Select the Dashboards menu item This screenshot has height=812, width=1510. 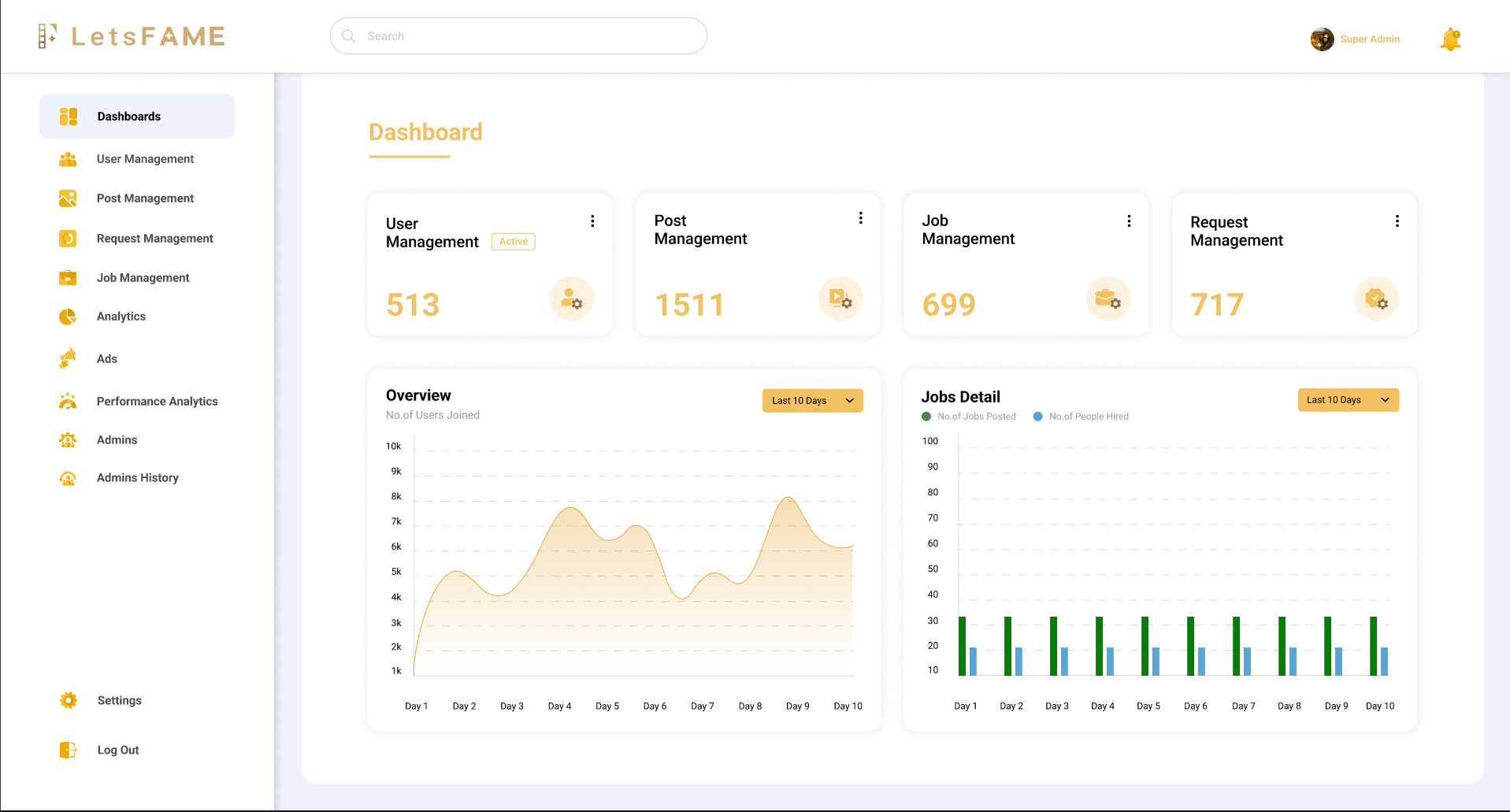(x=137, y=117)
